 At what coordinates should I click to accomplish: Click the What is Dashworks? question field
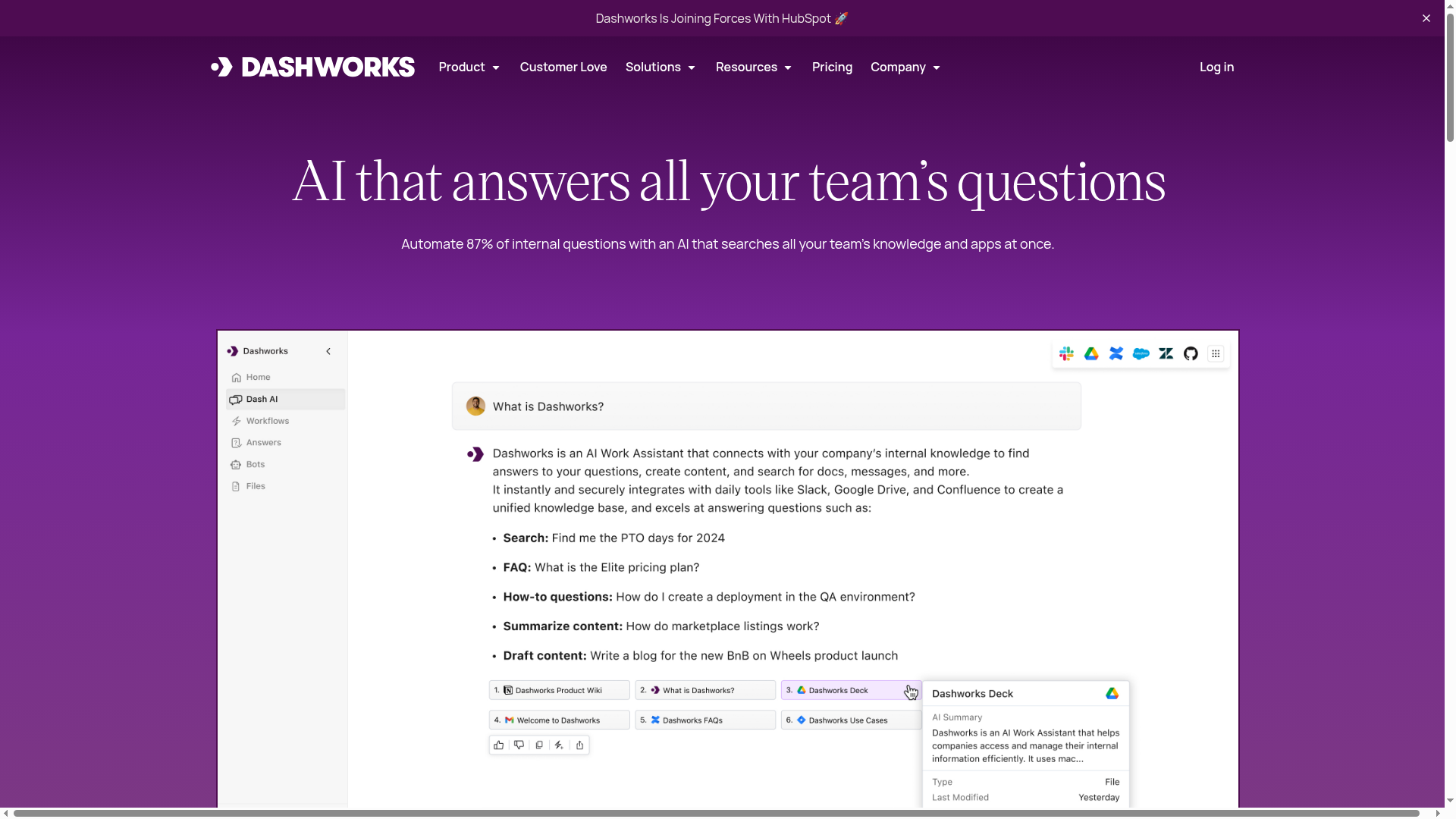tap(767, 406)
